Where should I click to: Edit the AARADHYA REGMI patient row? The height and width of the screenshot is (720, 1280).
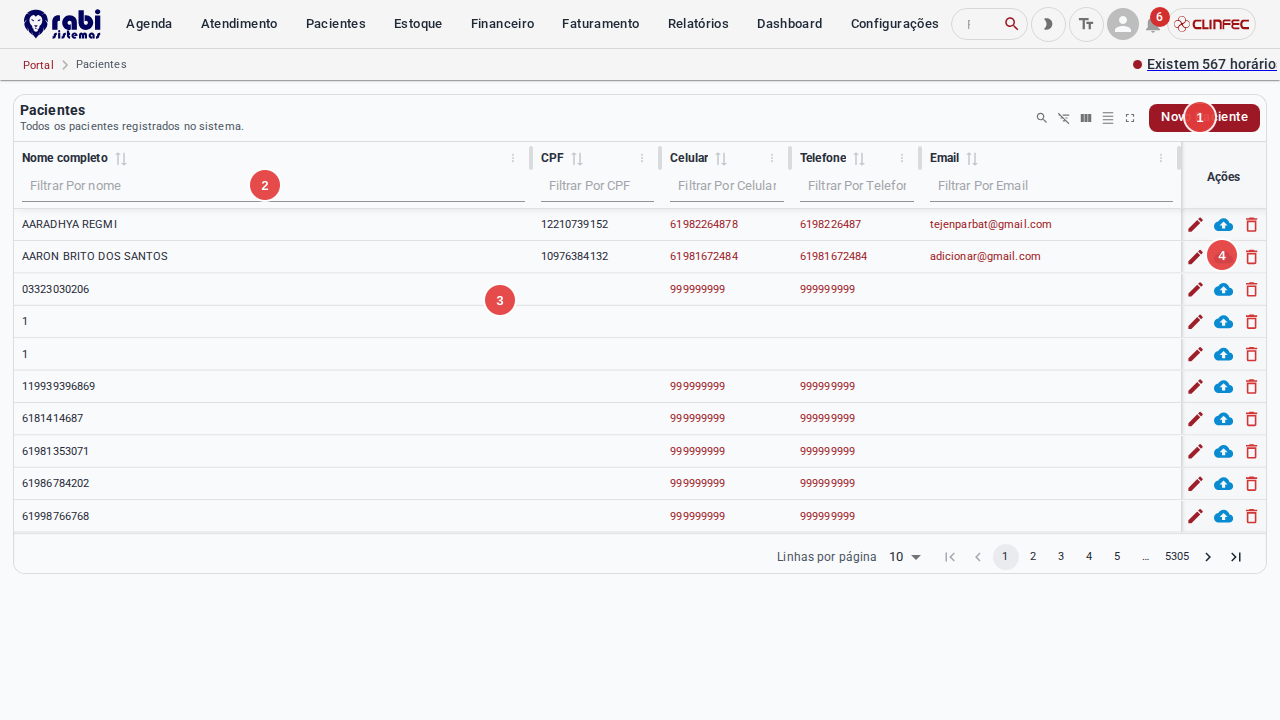(1195, 225)
